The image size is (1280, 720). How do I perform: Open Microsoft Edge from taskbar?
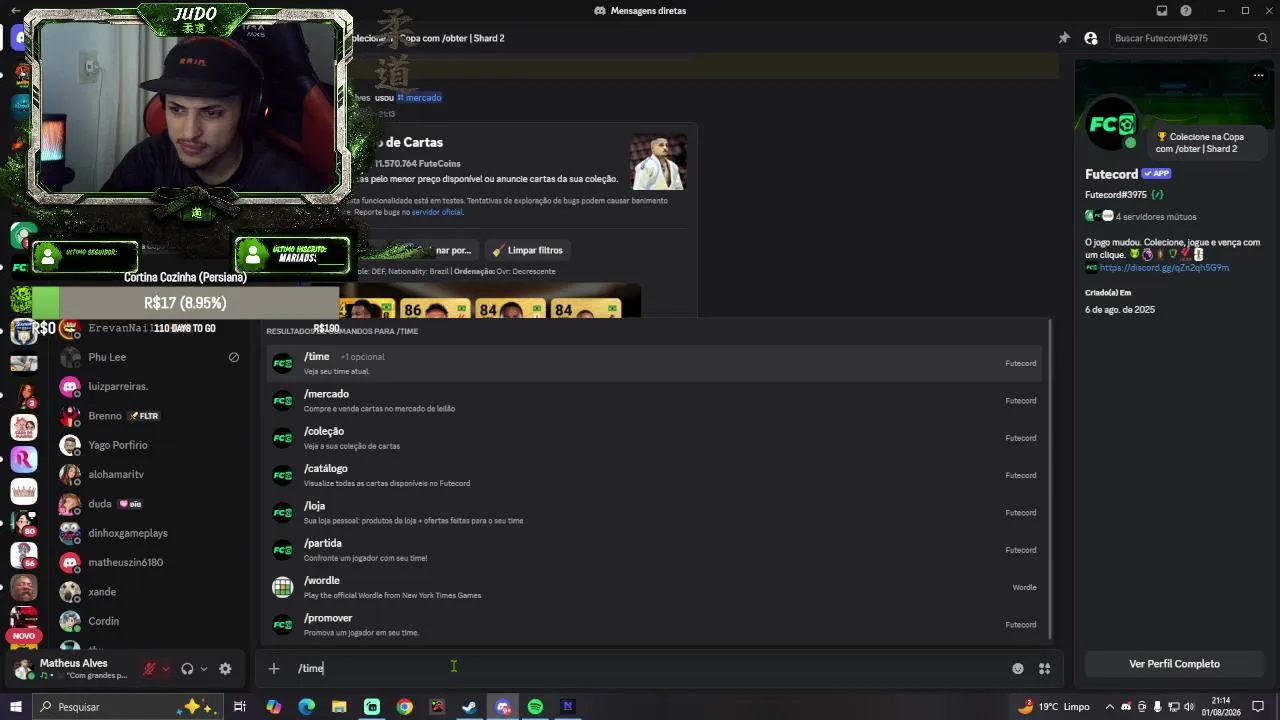click(x=307, y=707)
